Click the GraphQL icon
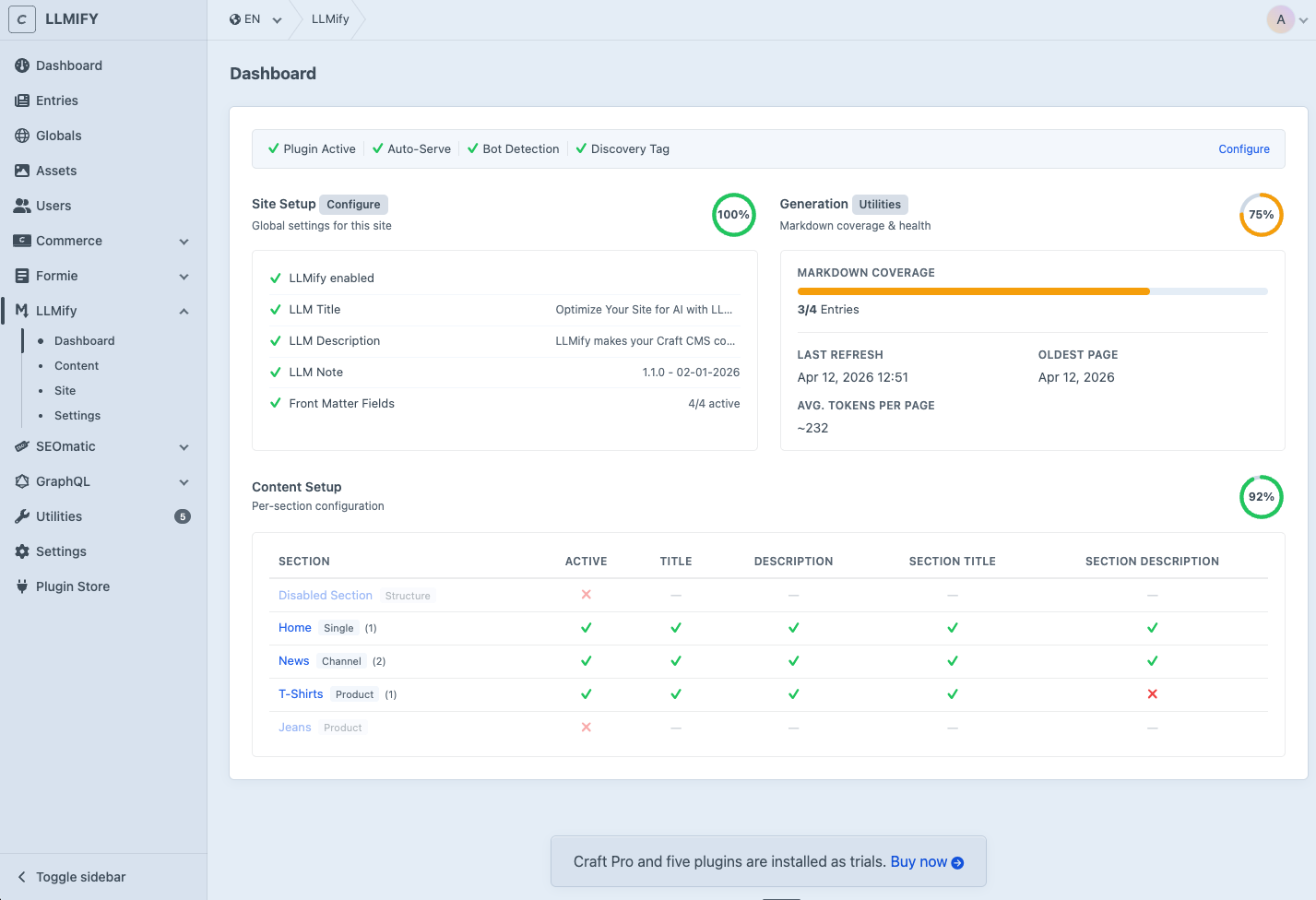 (20, 481)
